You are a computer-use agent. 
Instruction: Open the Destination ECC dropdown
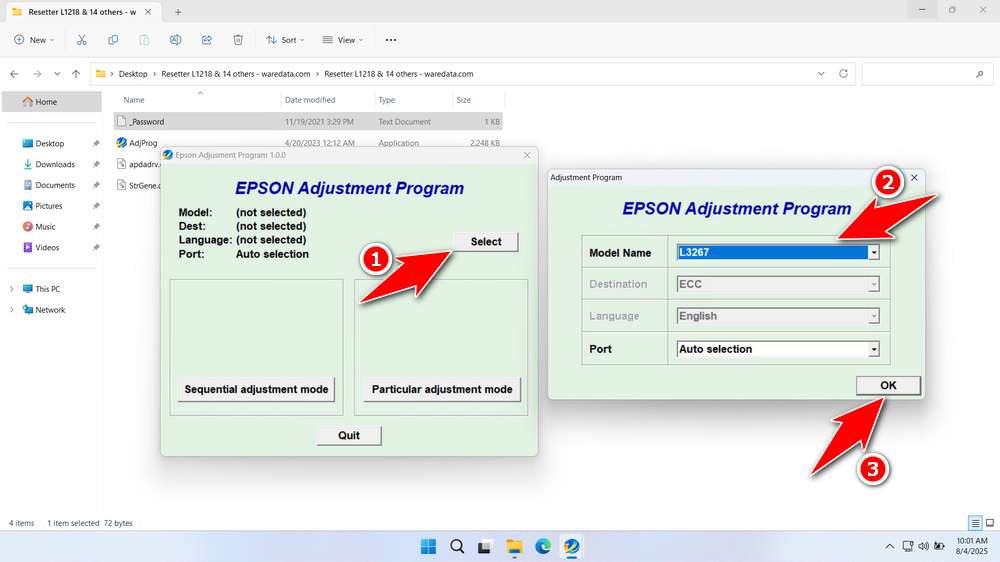pos(874,285)
